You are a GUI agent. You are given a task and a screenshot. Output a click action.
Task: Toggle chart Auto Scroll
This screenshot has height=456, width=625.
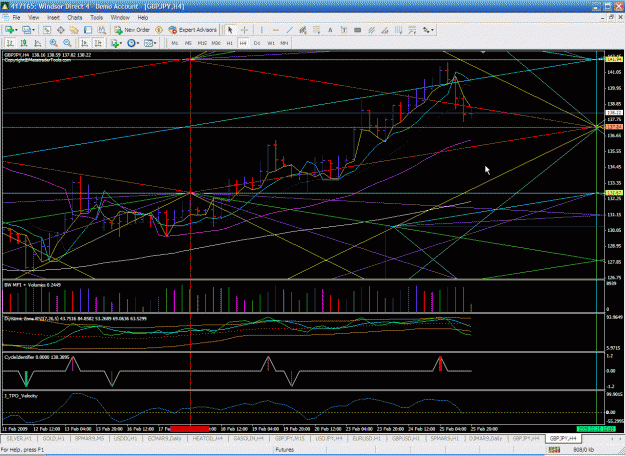(84, 43)
